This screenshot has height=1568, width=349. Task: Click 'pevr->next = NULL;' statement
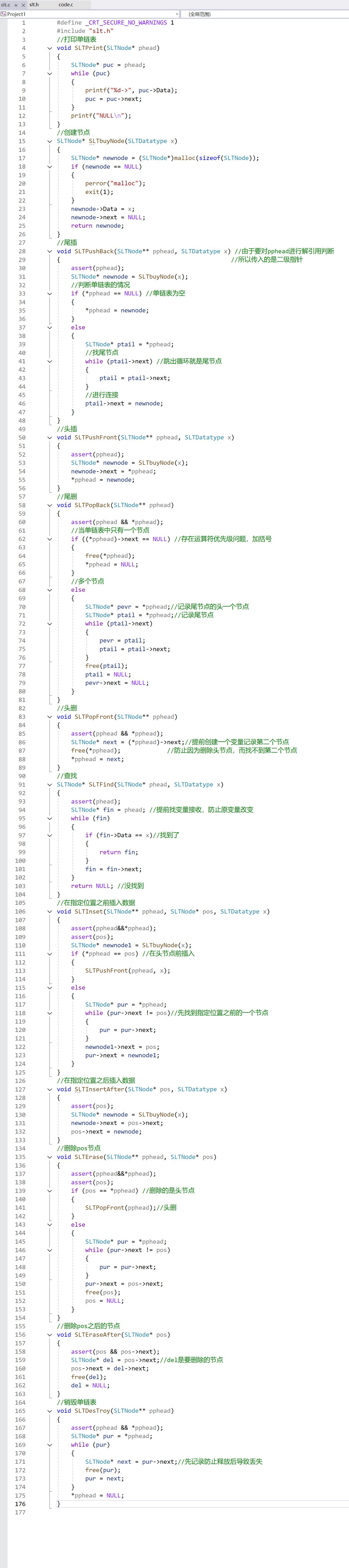[x=117, y=683]
